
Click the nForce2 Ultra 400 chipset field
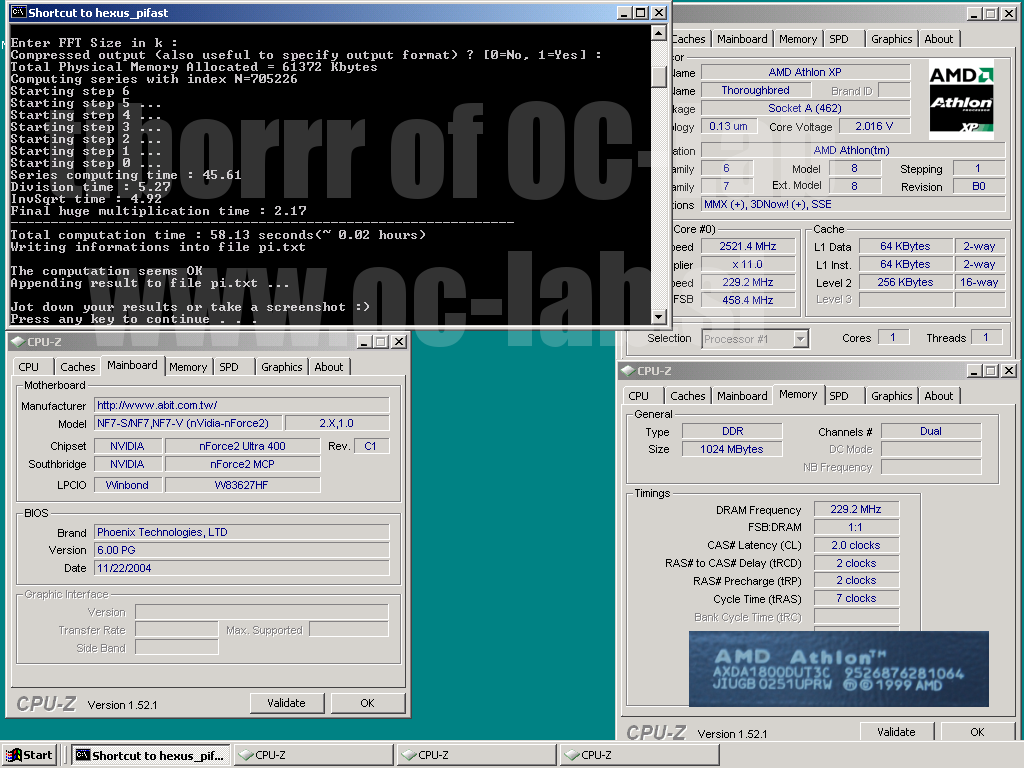click(x=242, y=446)
